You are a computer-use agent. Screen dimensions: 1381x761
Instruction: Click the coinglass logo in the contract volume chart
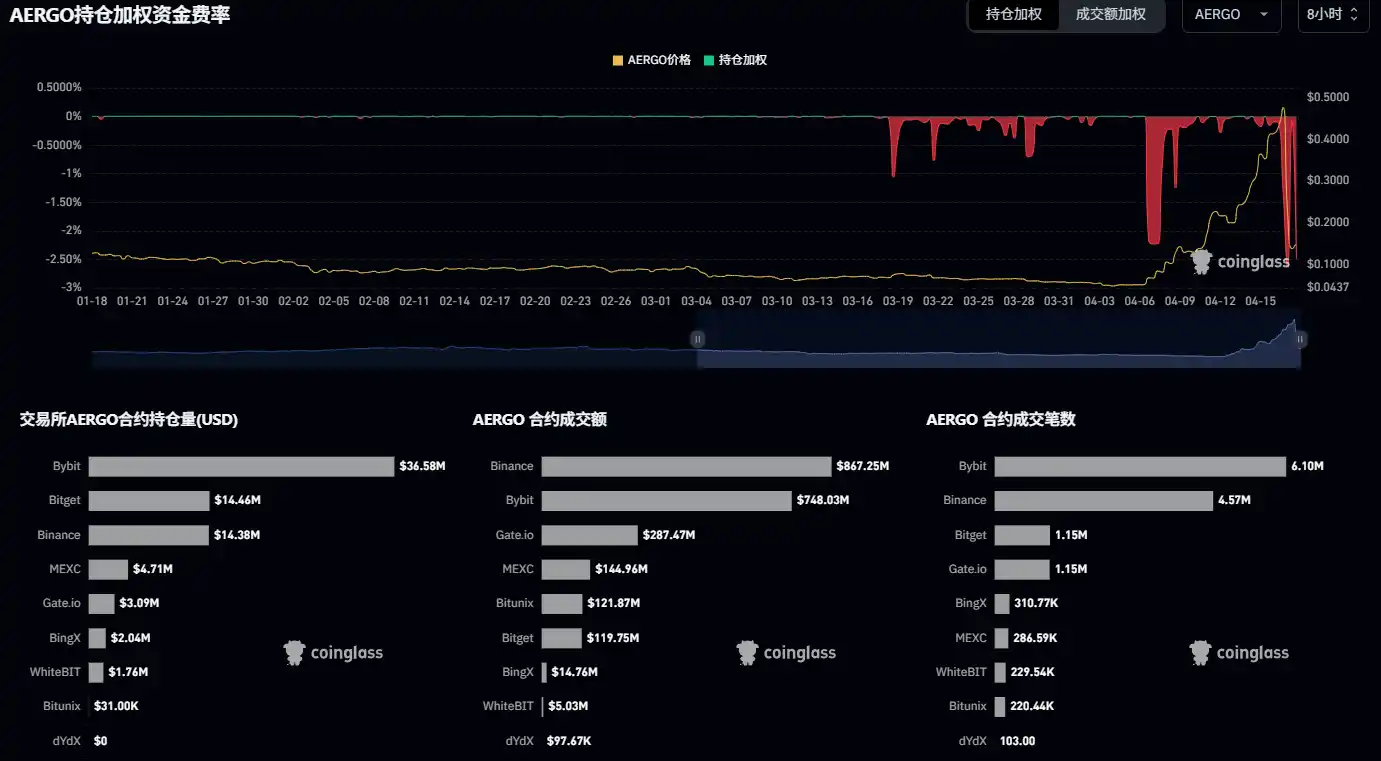[787, 653]
